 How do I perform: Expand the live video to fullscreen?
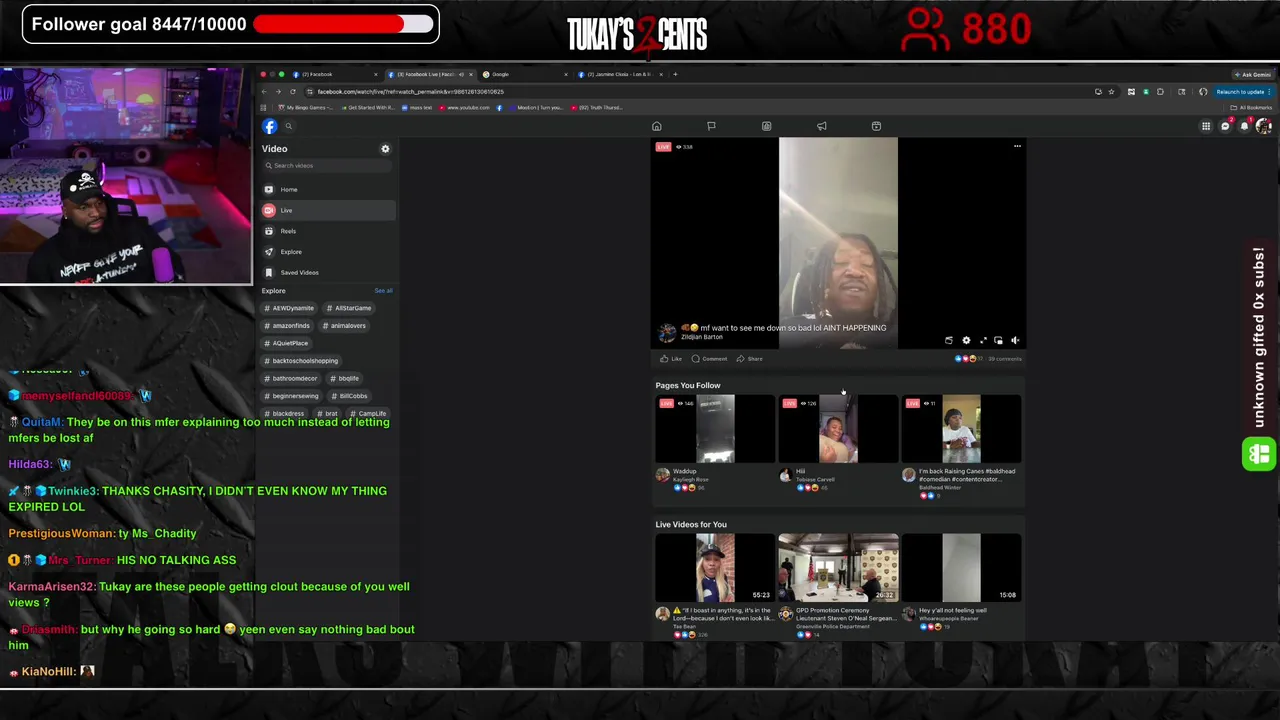coord(982,341)
